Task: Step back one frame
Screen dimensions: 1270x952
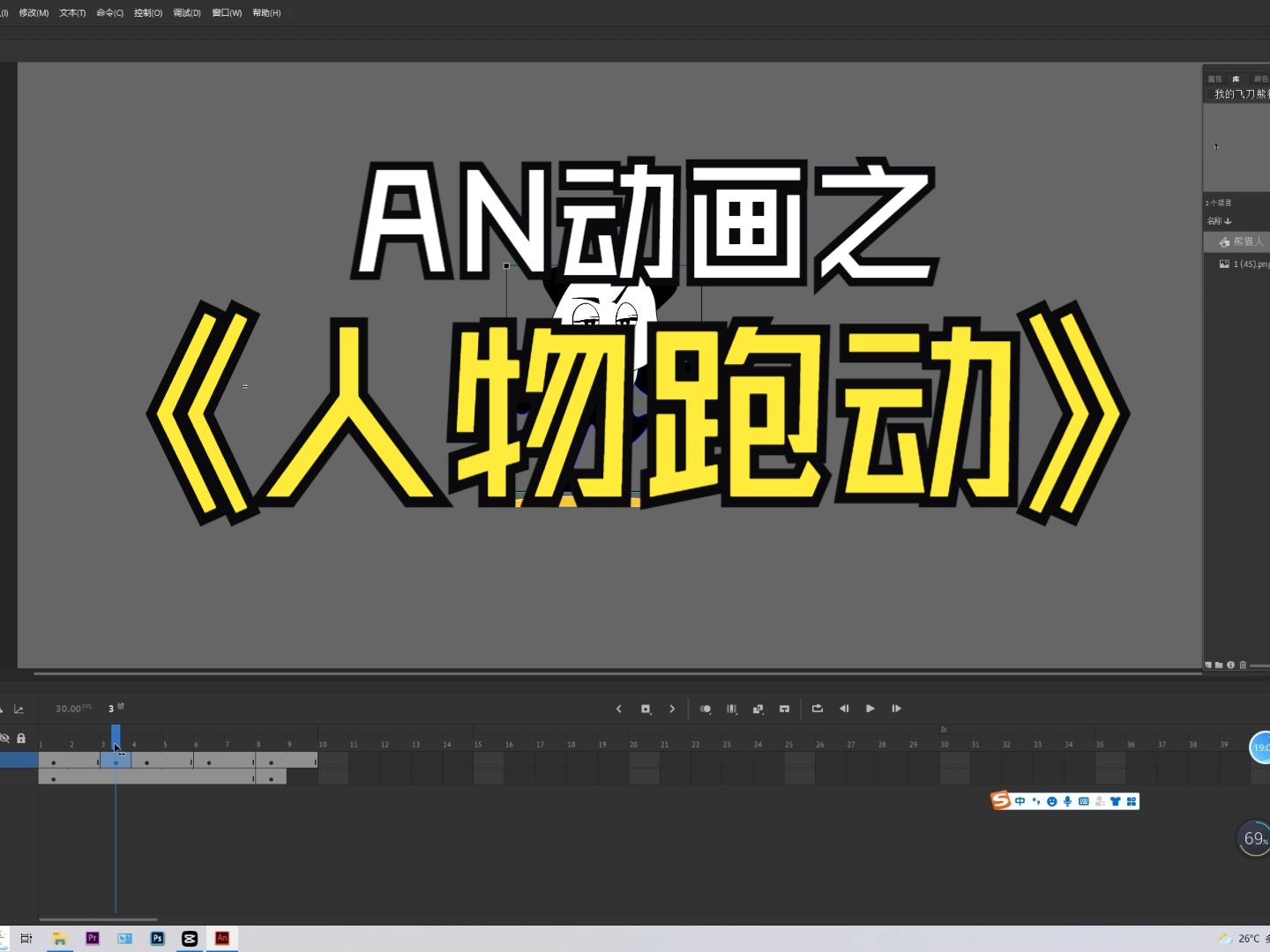Action: [x=844, y=709]
